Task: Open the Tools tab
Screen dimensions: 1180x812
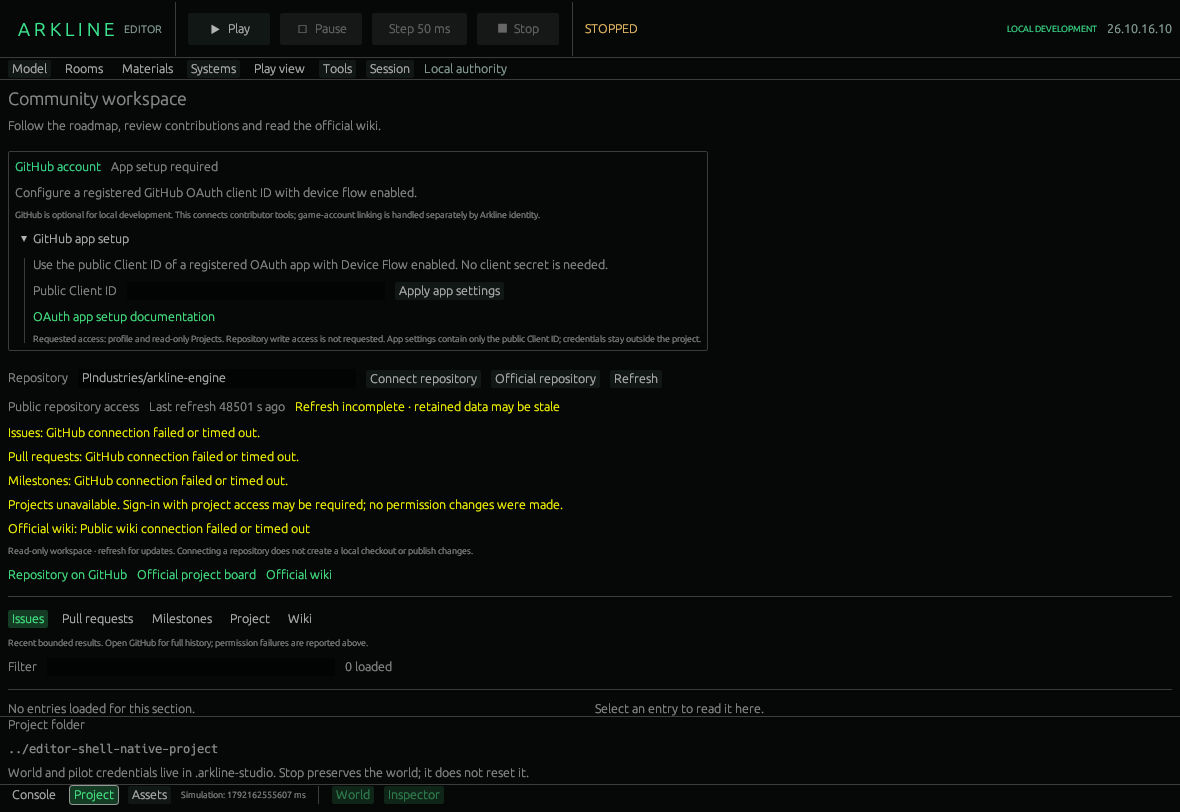Action: tap(337, 68)
